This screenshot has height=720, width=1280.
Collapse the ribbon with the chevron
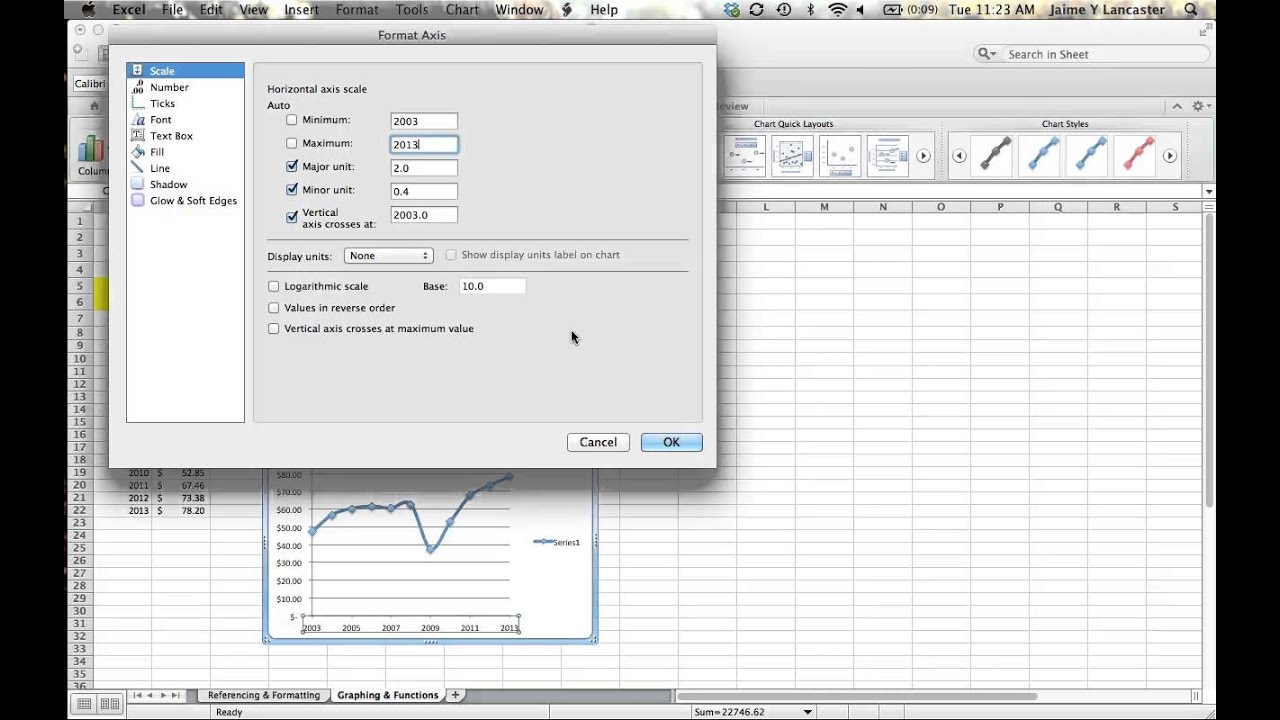tap(1177, 106)
